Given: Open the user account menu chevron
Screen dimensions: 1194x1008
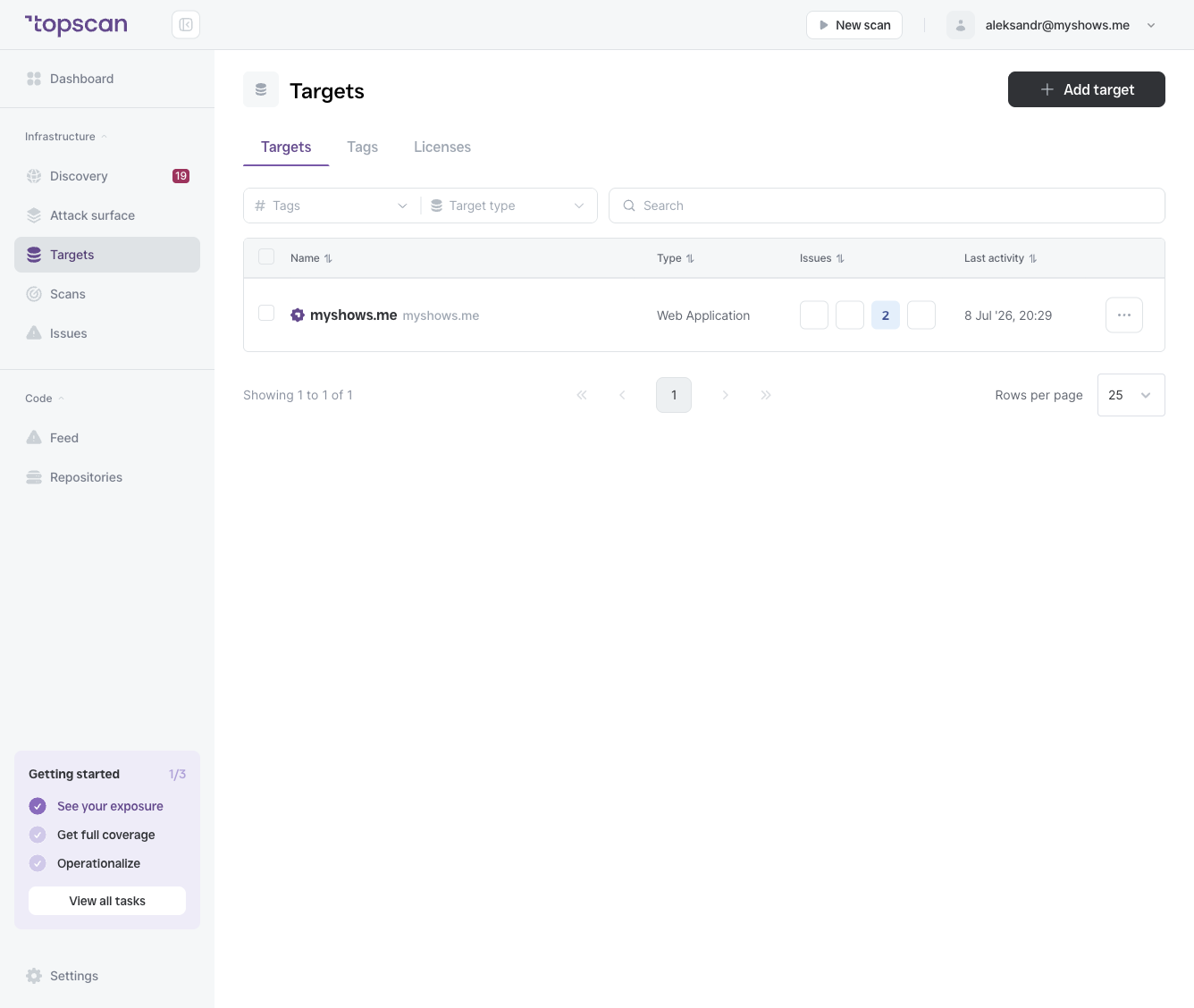Looking at the screenshot, I should [1151, 25].
